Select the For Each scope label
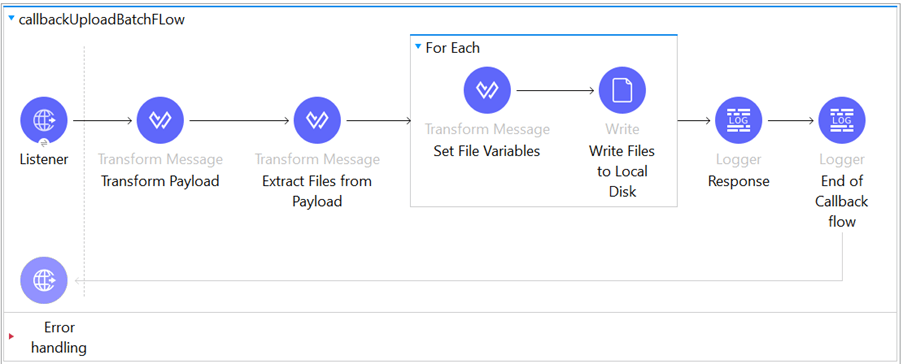903x364 pixels. tap(453, 48)
